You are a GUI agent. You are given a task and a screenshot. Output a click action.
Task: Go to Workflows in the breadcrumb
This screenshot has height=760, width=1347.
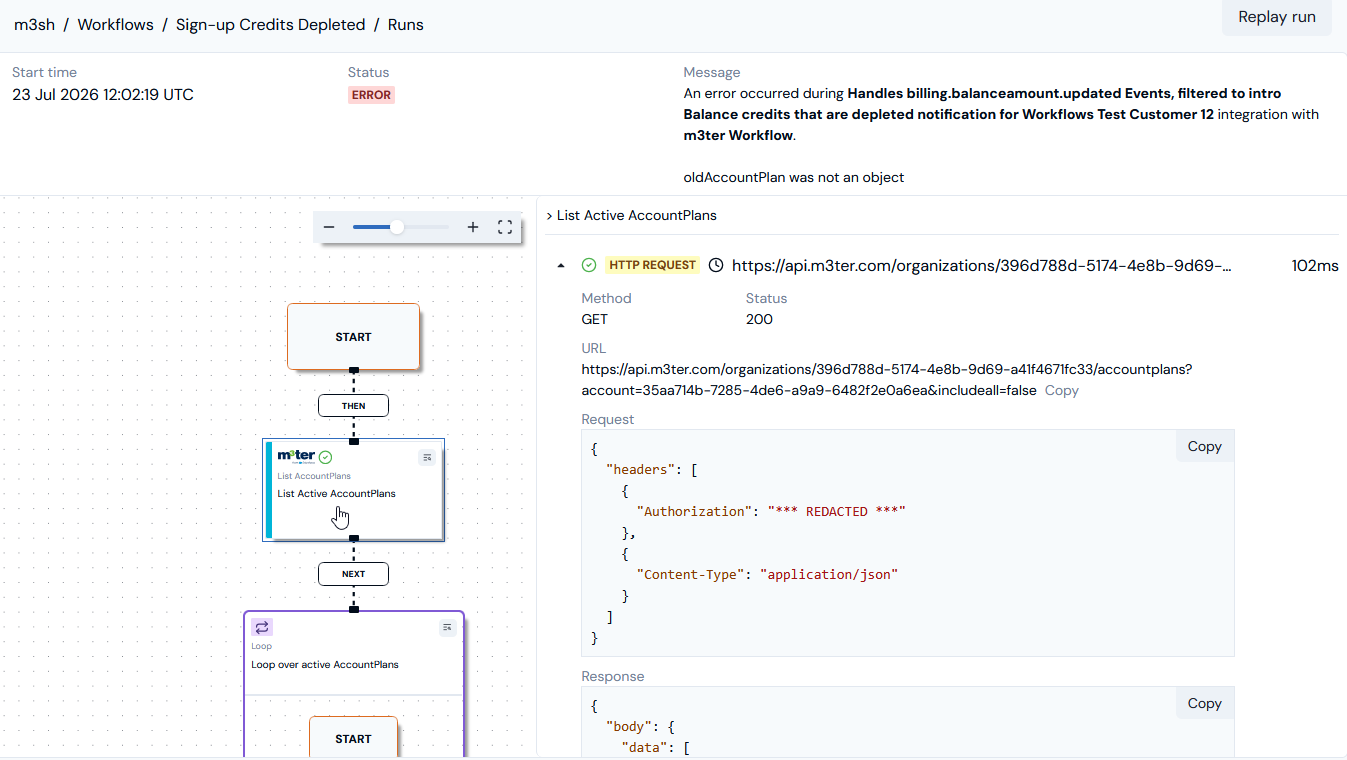coord(115,25)
